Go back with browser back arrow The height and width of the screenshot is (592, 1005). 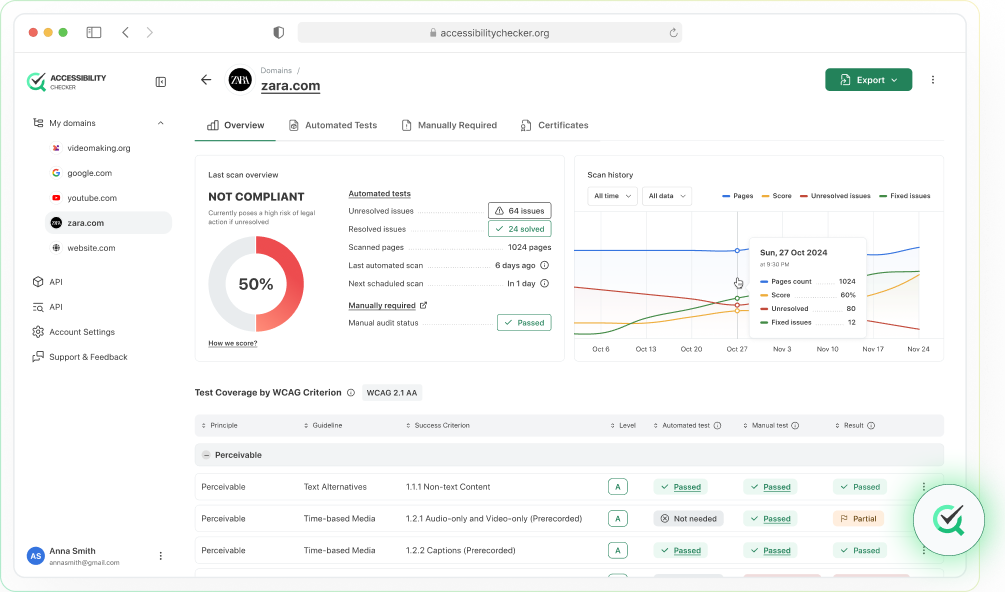pyautogui.click(x=126, y=32)
